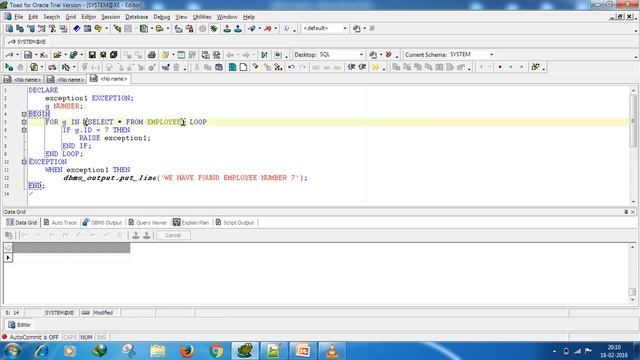This screenshot has height=360, width=640.
Task: Print the editor contents via printer icon
Action: pyautogui.click(x=151, y=55)
